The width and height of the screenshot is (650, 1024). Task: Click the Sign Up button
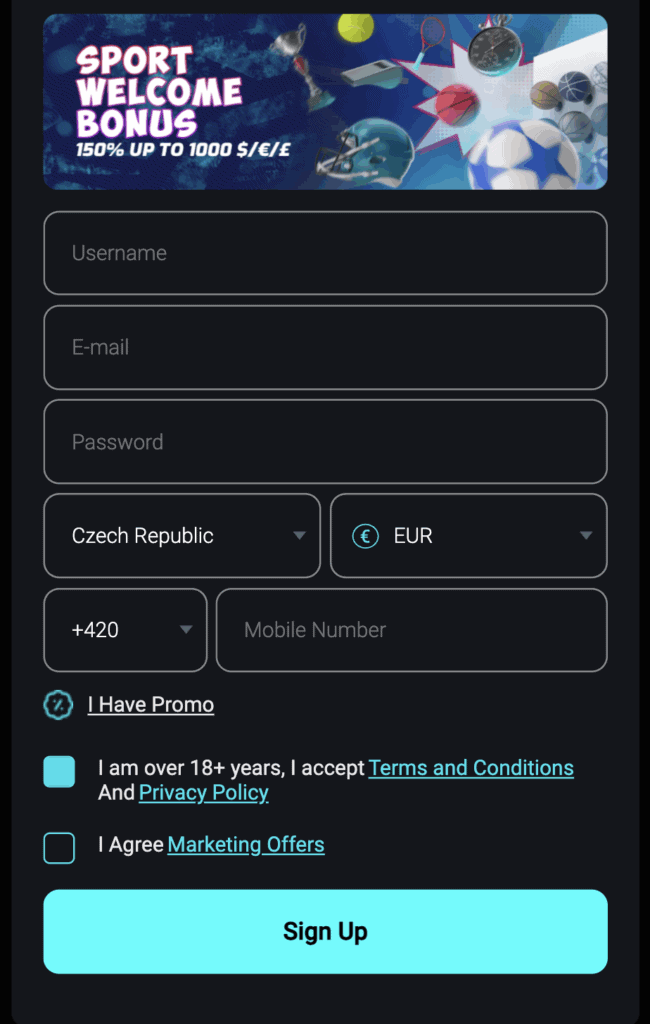[325, 931]
